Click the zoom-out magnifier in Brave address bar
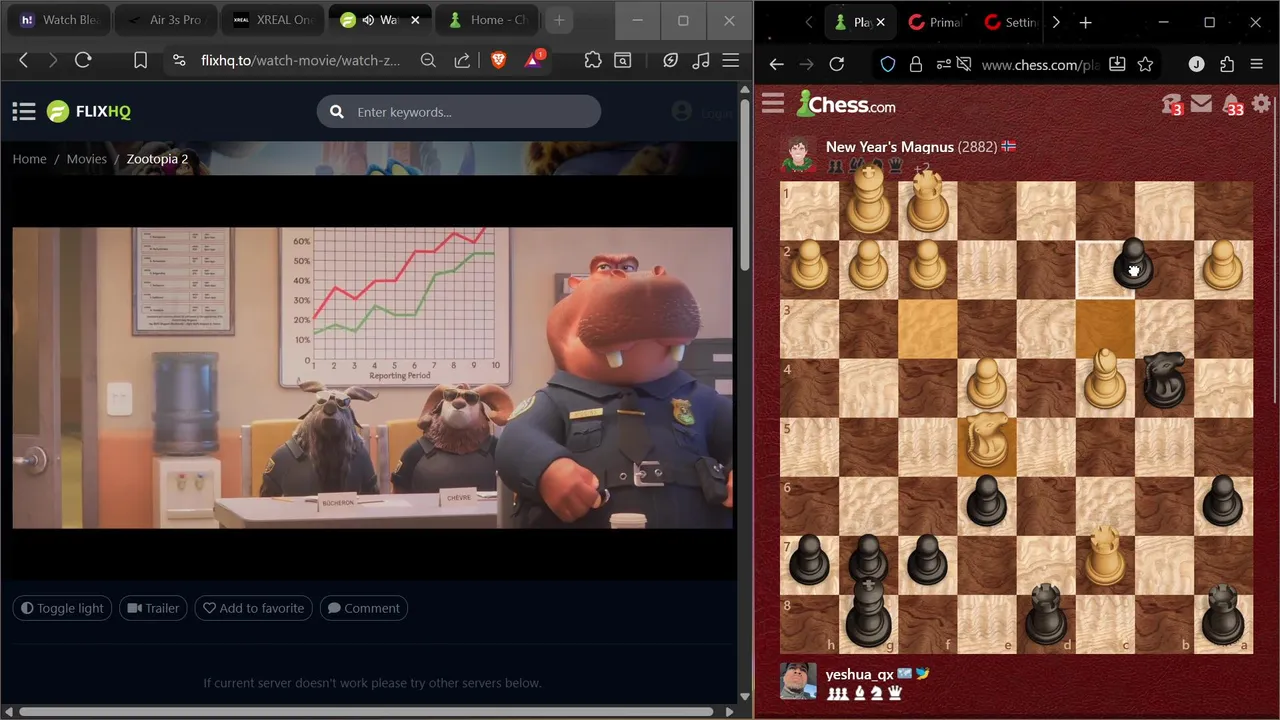This screenshot has height=720, width=1280. pos(428,61)
